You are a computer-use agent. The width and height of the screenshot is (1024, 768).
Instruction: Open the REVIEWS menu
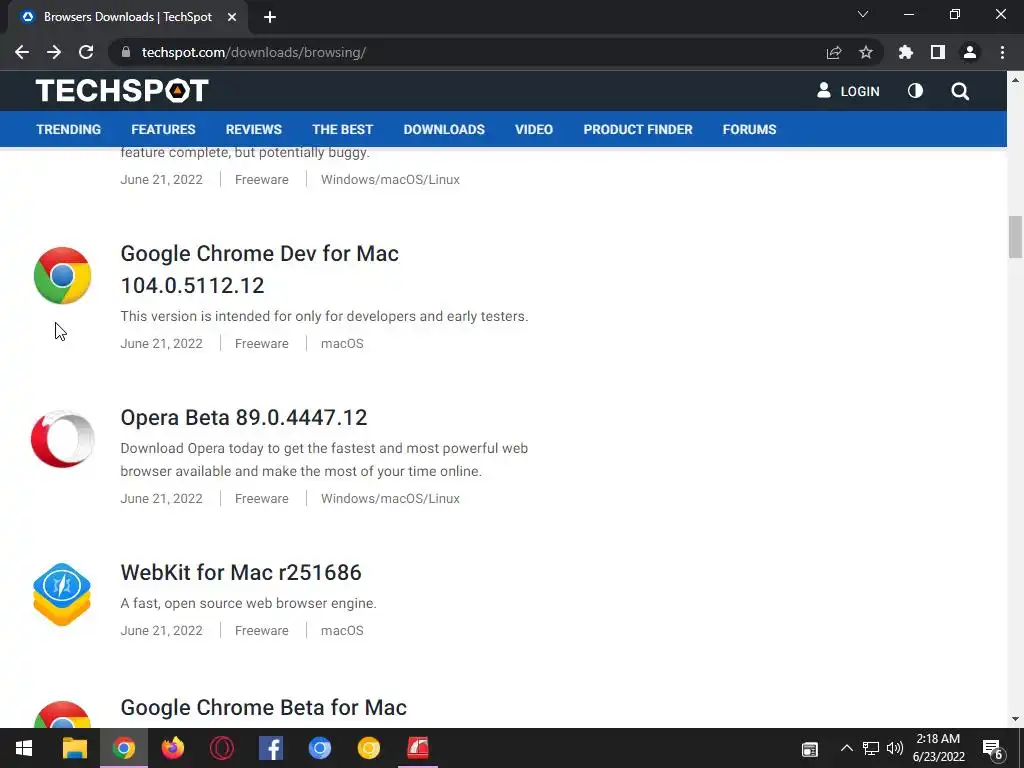tap(253, 129)
